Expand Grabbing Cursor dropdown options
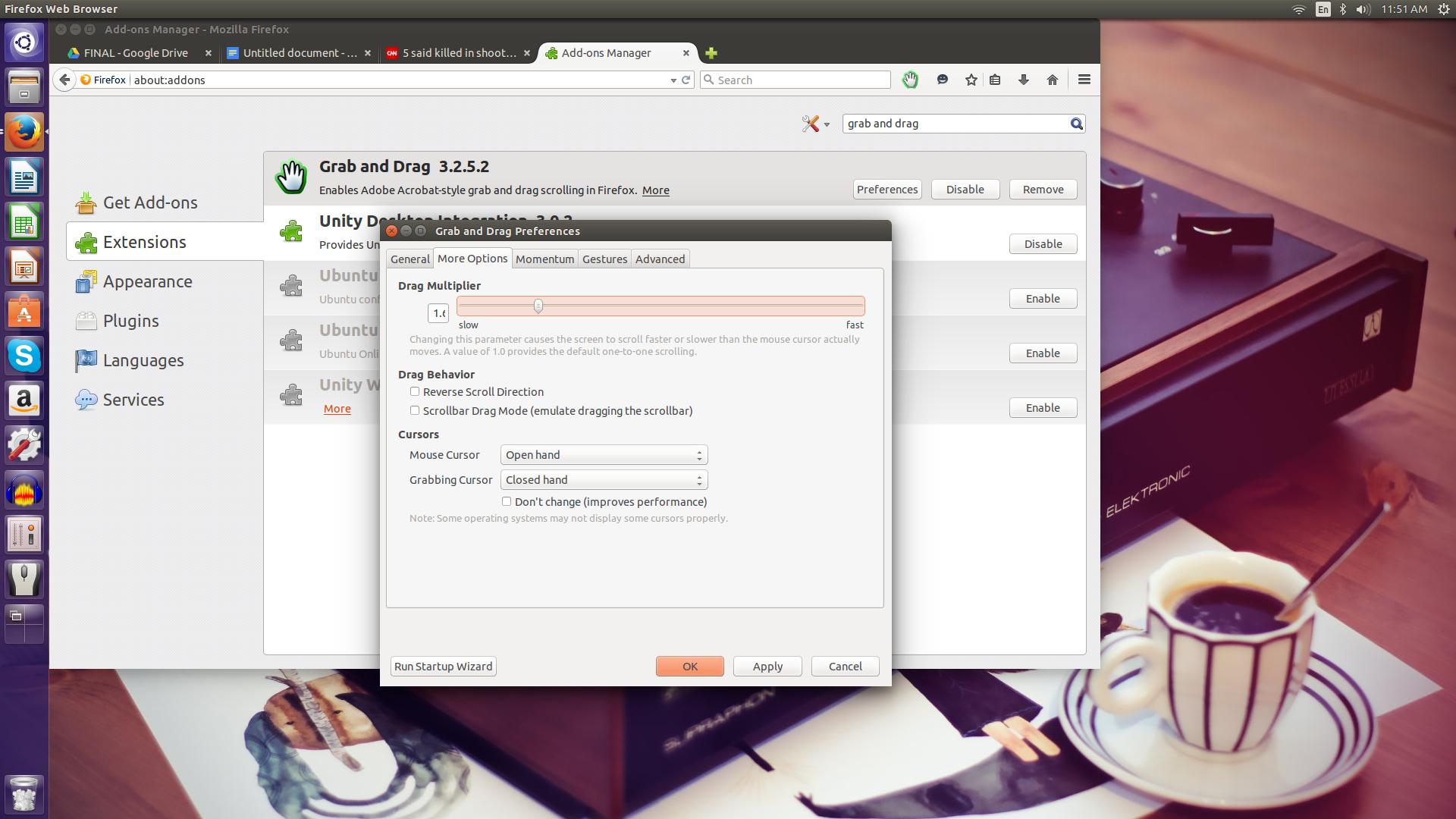Viewport: 1456px width, 819px height. click(x=700, y=479)
